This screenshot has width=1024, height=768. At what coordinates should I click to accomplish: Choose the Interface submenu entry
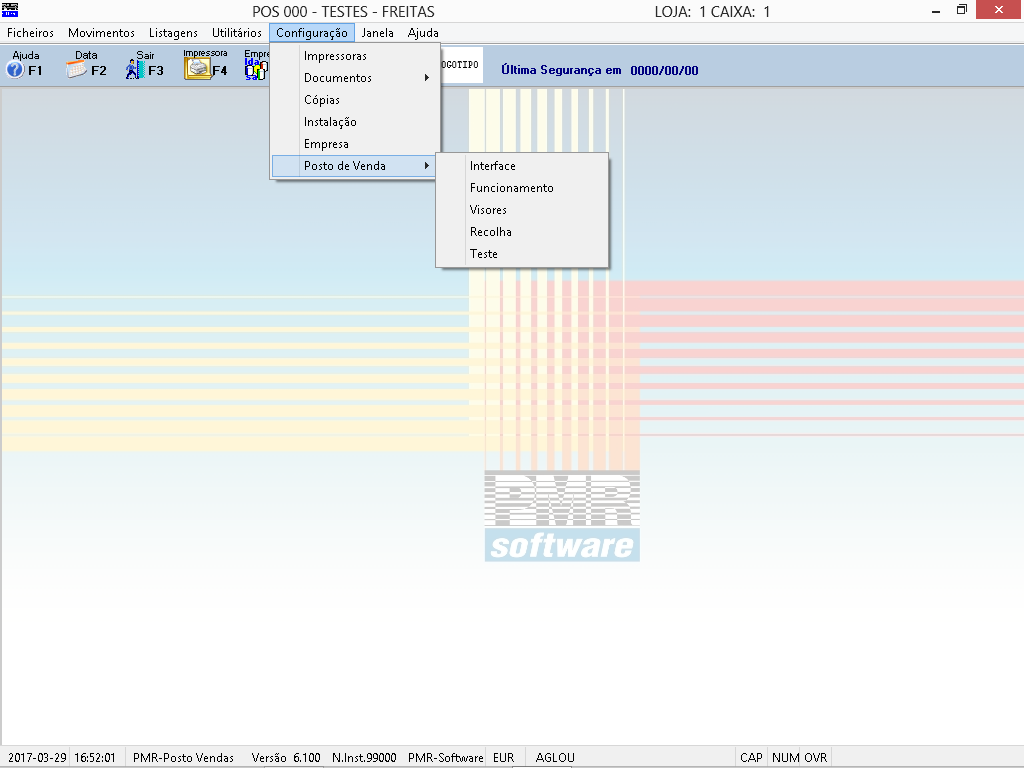493,166
